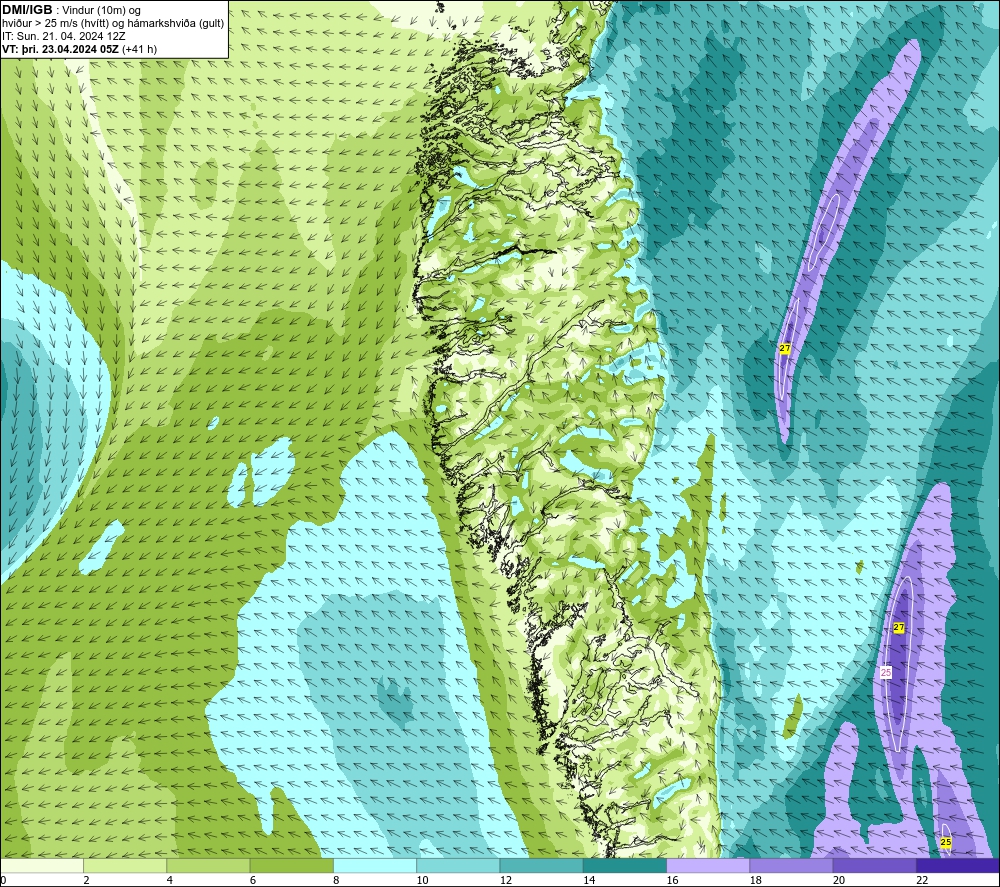The height and width of the screenshot is (887, 1000).
Task: Pick the dark teal 14–16 m/s swatch
Action: [625, 865]
